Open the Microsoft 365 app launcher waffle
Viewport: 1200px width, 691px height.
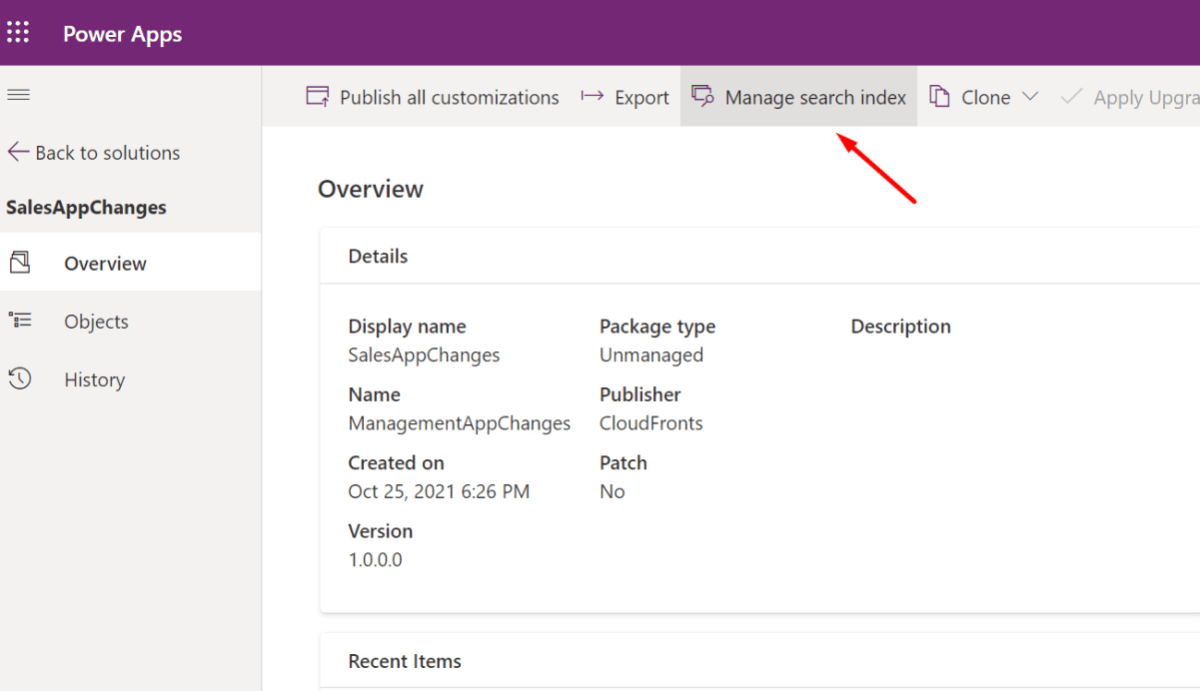(18, 31)
